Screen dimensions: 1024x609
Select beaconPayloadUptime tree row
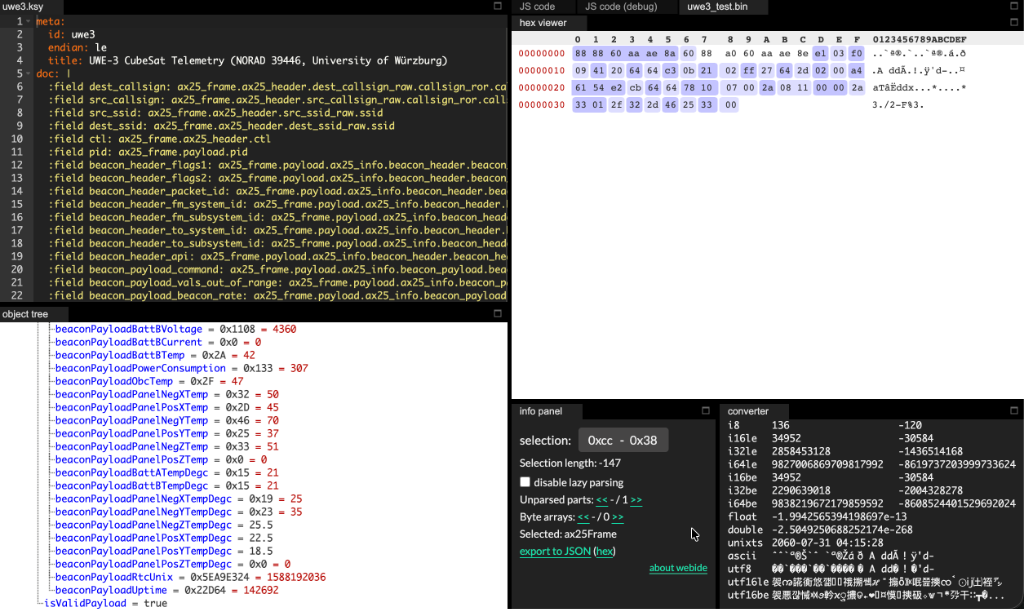pos(167,590)
